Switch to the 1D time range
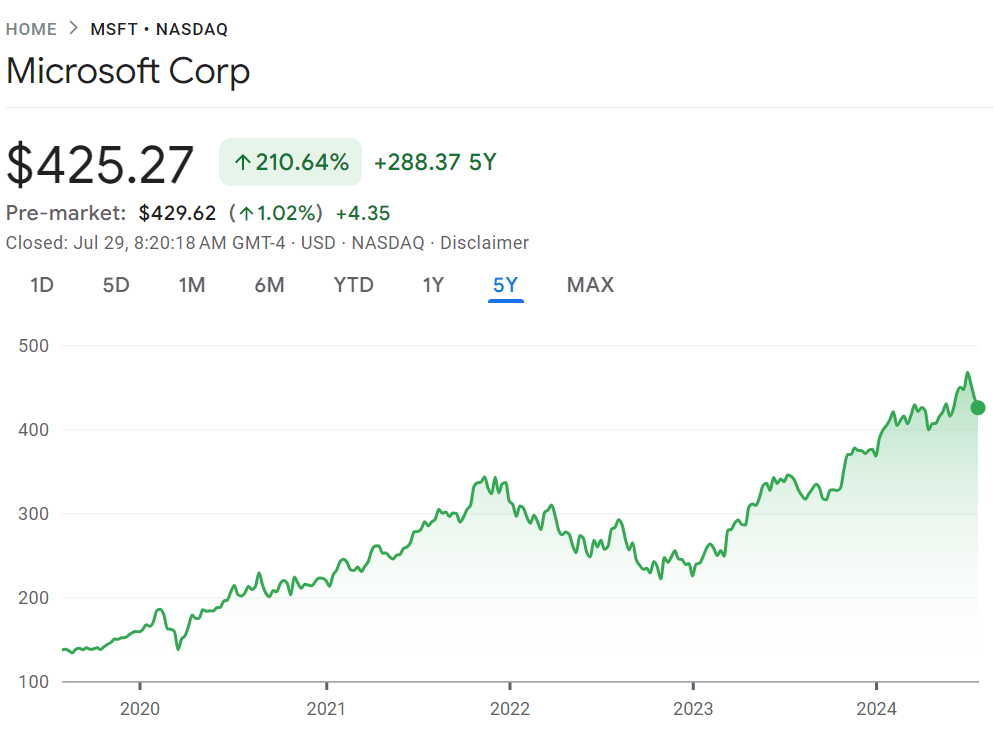Image resolution: width=994 pixels, height=734 pixels. point(42,285)
